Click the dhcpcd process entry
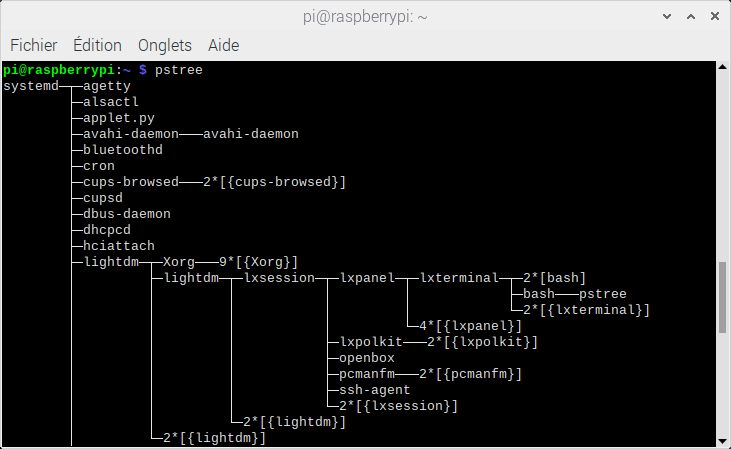 107,230
